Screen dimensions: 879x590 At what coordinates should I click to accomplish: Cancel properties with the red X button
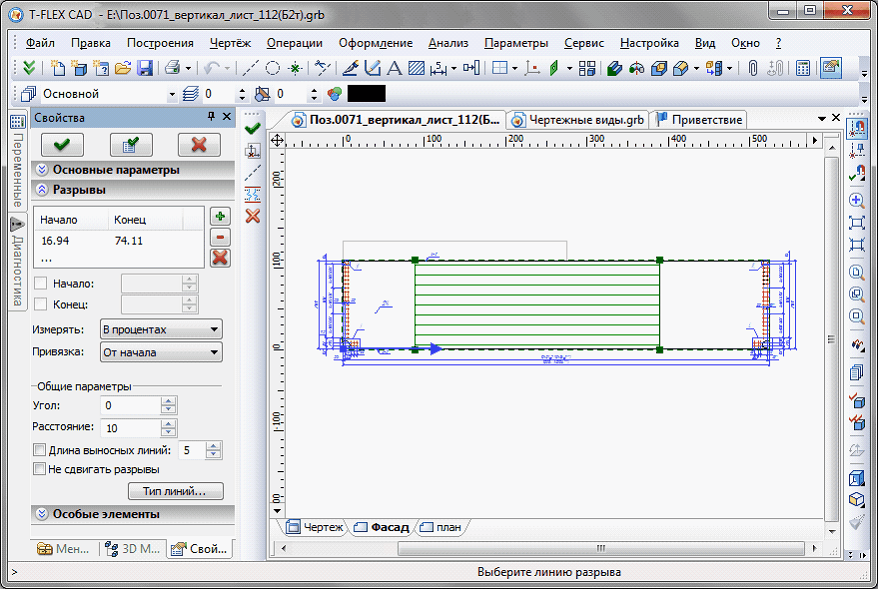pyautogui.click(x=199, y=145)
